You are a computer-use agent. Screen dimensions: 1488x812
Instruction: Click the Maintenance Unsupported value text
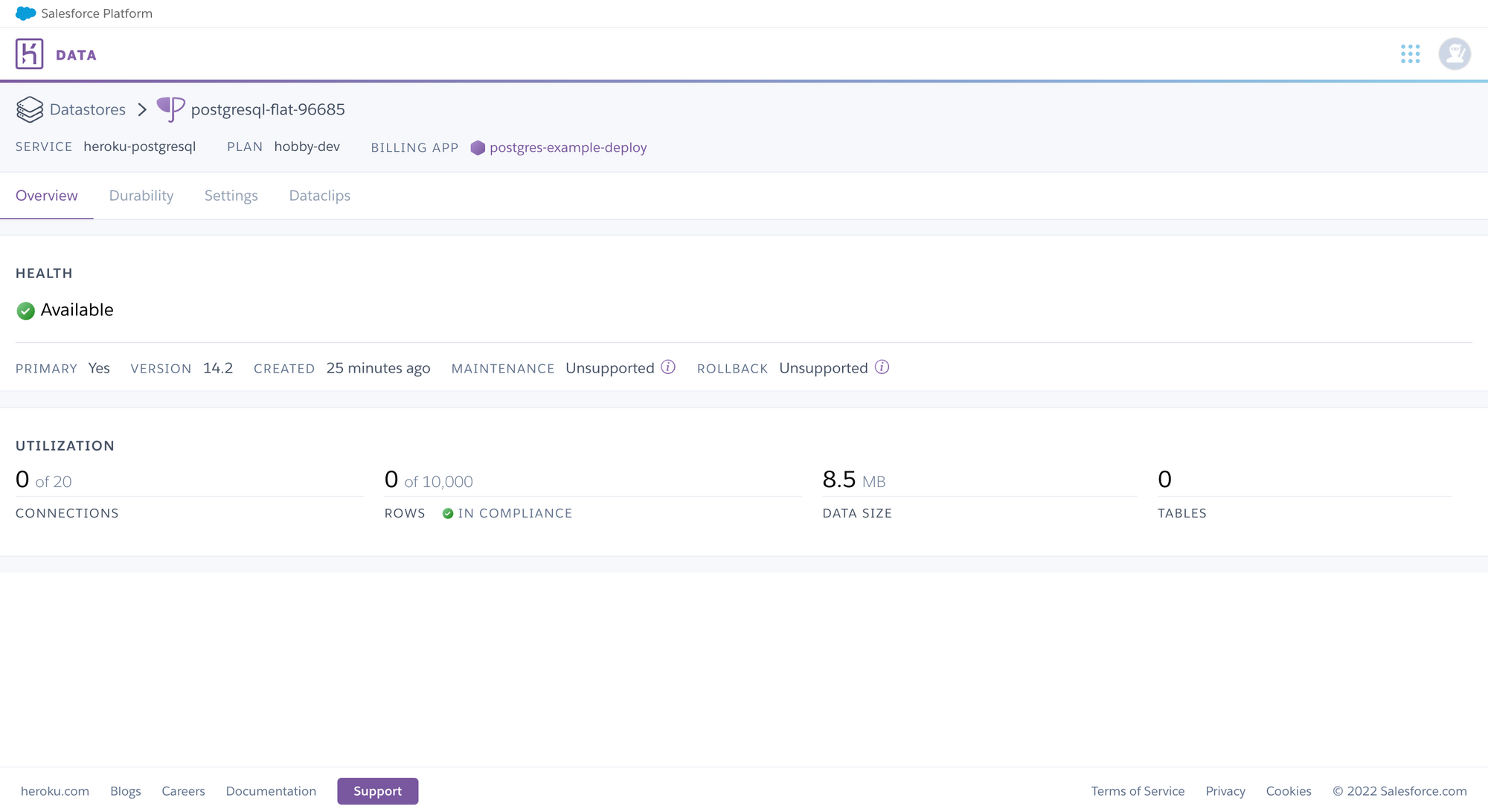(610, 368)
